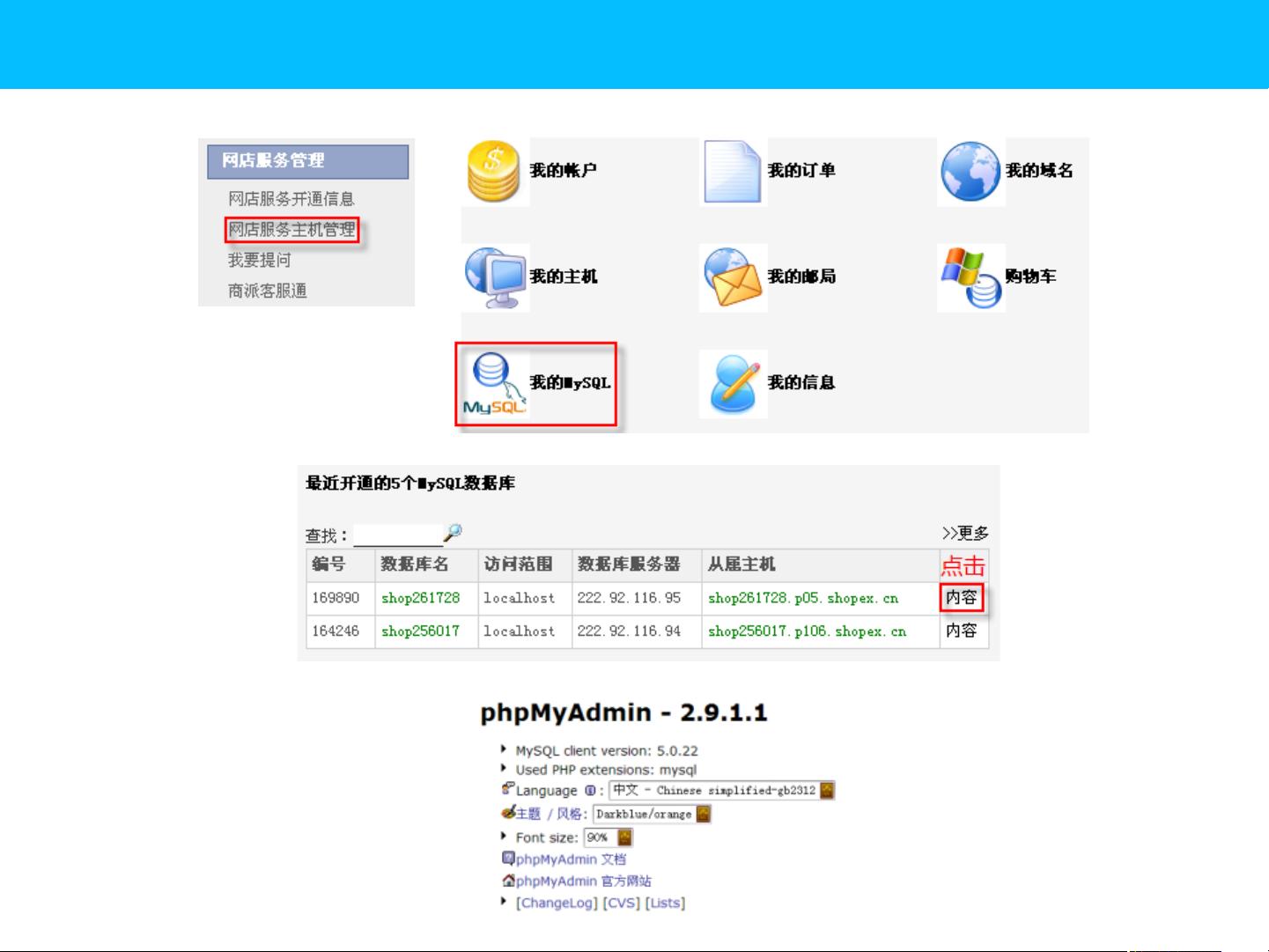This screenshot has width=1269, height=952.
Task: Click the phpMyAdmin 文档 link
Action: click(571, 859)
